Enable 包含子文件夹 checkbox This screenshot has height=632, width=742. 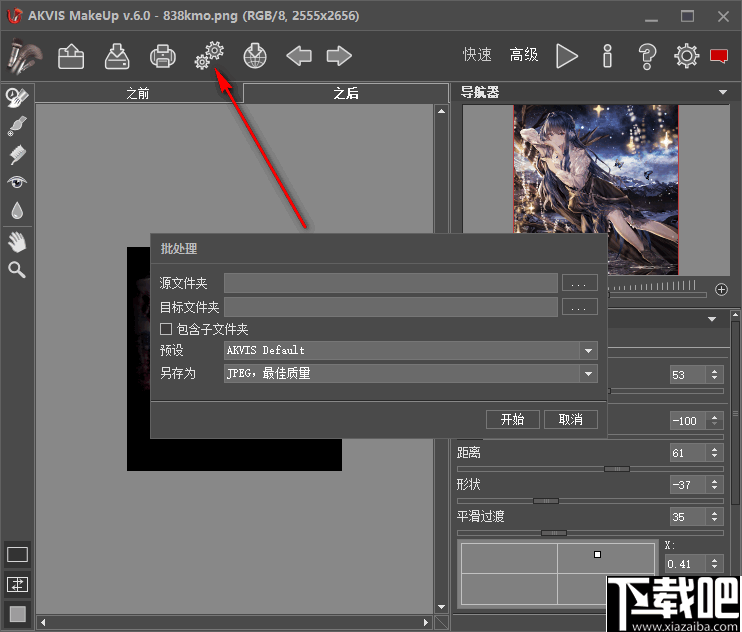click(166, 329)
